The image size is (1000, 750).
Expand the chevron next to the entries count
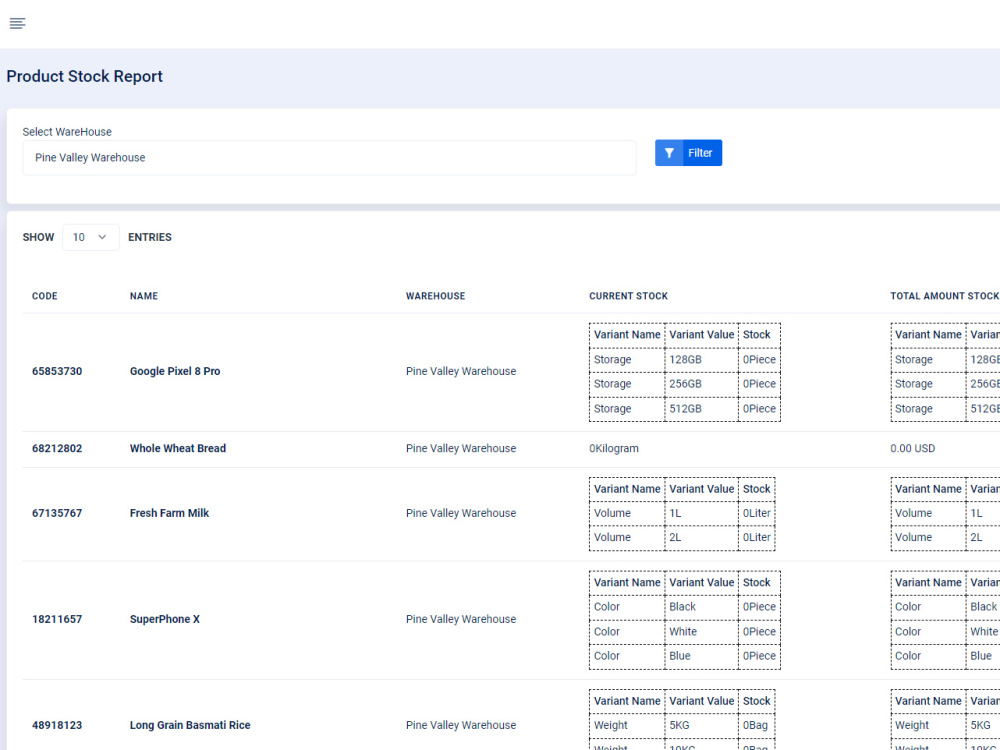pyautogui.click(x=104, y=237)
